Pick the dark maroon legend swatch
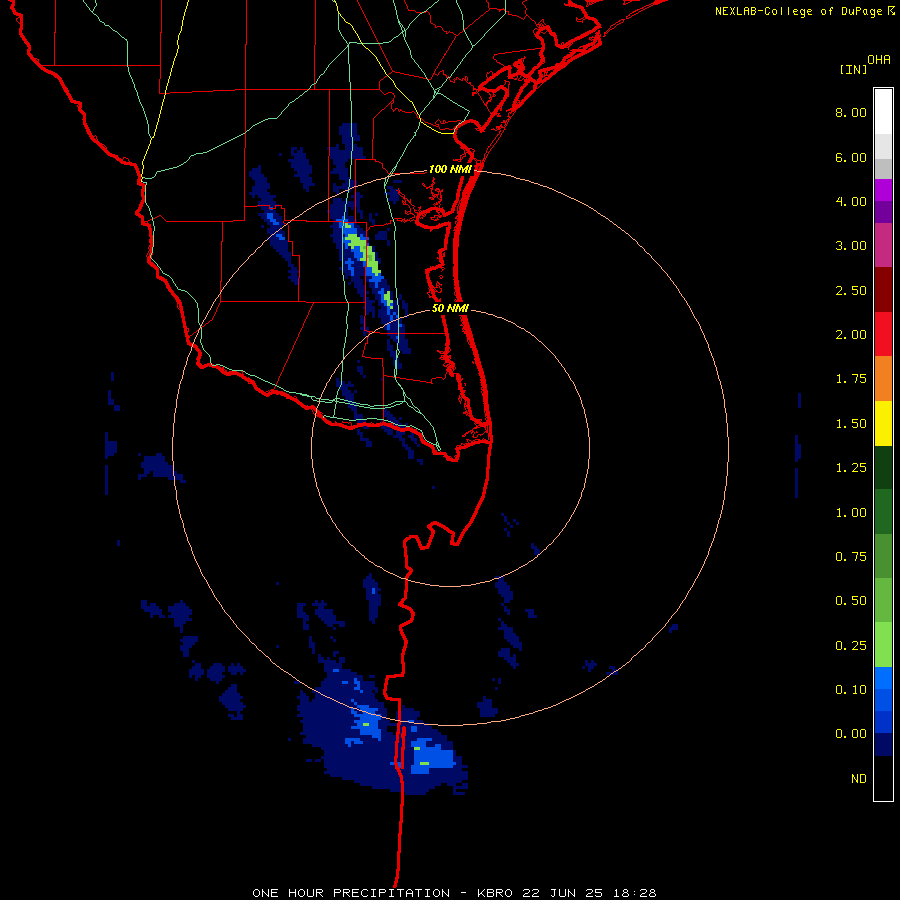This screenshot has height=900, width=900. pyautogui.click(x=883, y=290)
